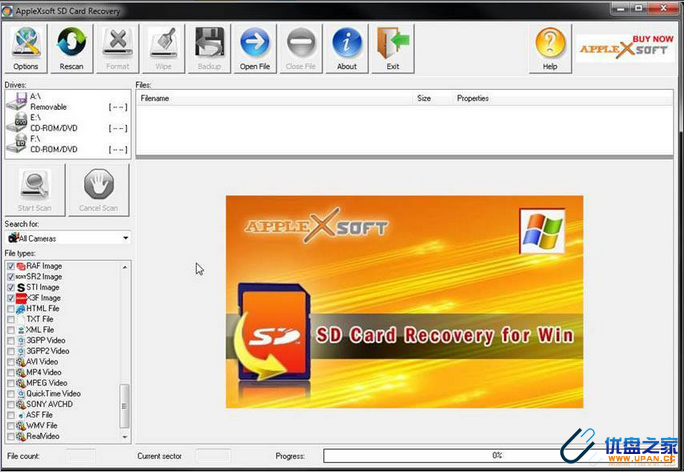The width and height of the screenshot is (684, 472).
Task: Click the AppleXsoft title bar icon
Action: (7, 11)
